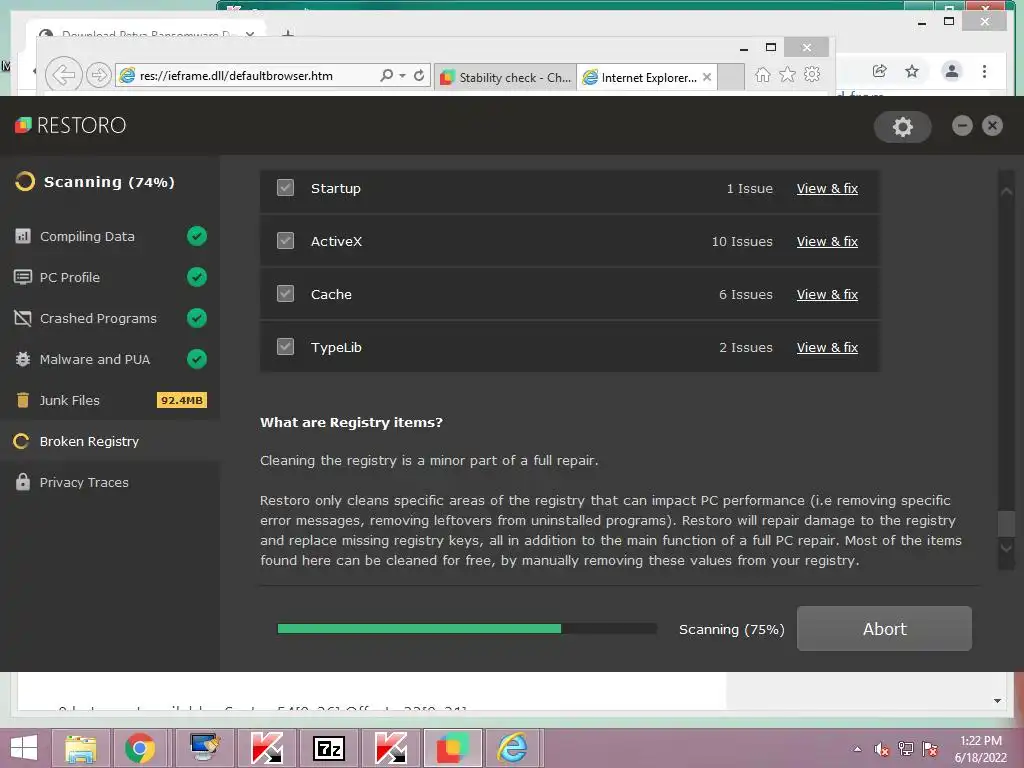Click green check next to Compiling Data

tap(197, 236)
